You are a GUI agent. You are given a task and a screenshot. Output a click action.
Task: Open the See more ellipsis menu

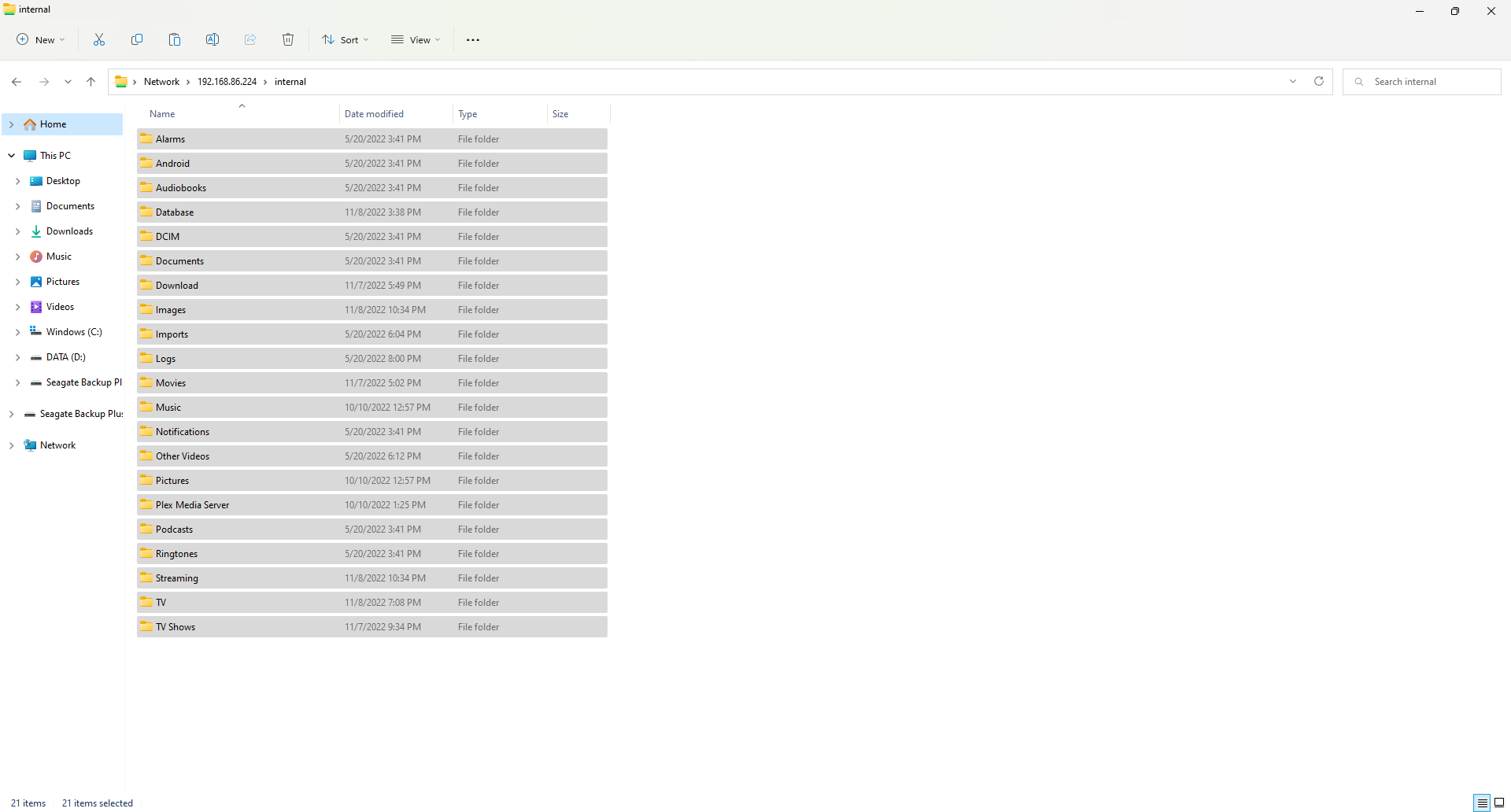(473, 40)
